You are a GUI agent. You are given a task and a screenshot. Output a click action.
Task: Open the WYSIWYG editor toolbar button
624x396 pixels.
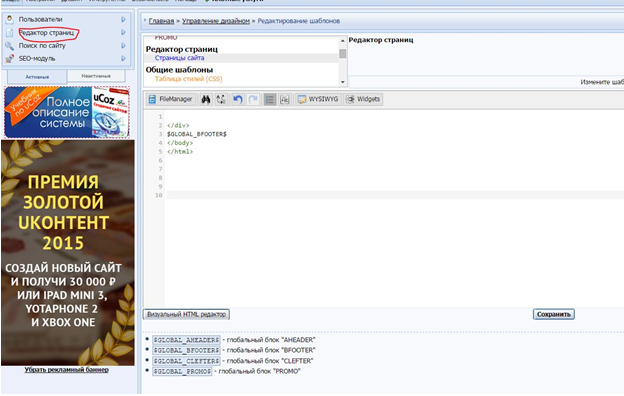[x=318, y=99]
